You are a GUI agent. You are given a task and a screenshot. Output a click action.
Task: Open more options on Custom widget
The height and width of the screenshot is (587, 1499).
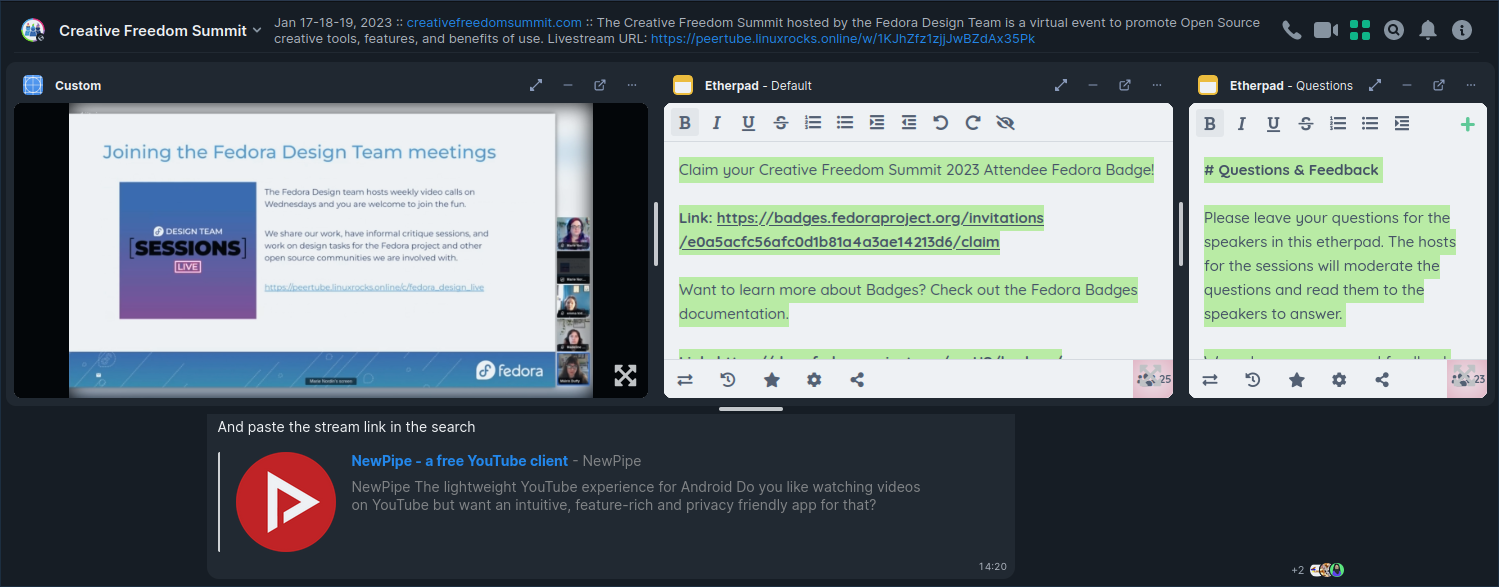point(632,85)
